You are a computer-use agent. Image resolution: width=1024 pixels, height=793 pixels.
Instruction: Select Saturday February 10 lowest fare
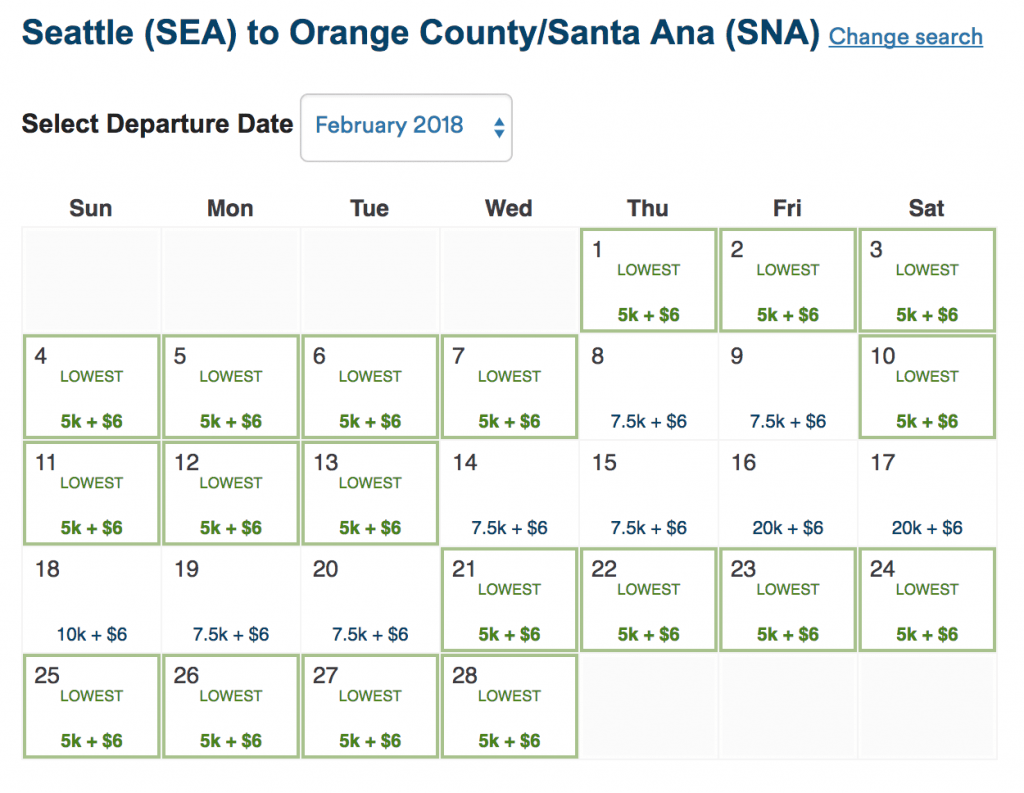click(926, 388)
